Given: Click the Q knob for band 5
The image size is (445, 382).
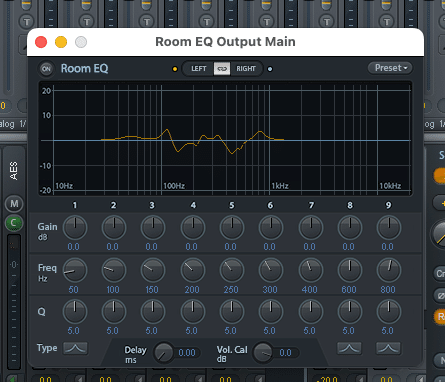Looking at the screenshot, I should (232, 312).
